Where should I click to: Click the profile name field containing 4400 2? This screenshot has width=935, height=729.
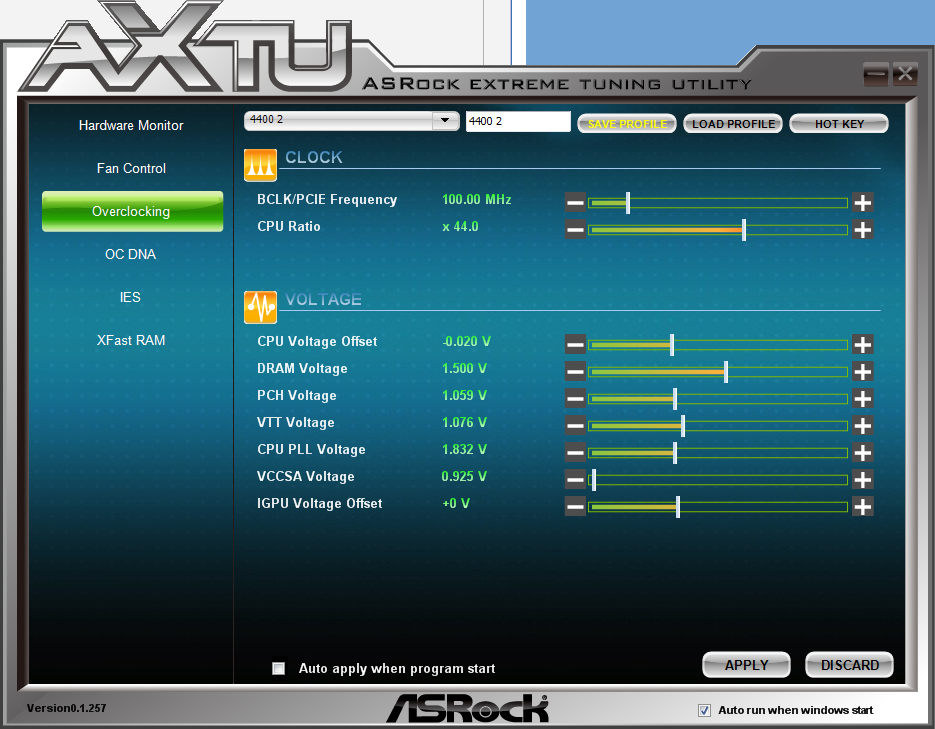click(x=518, y=121)
